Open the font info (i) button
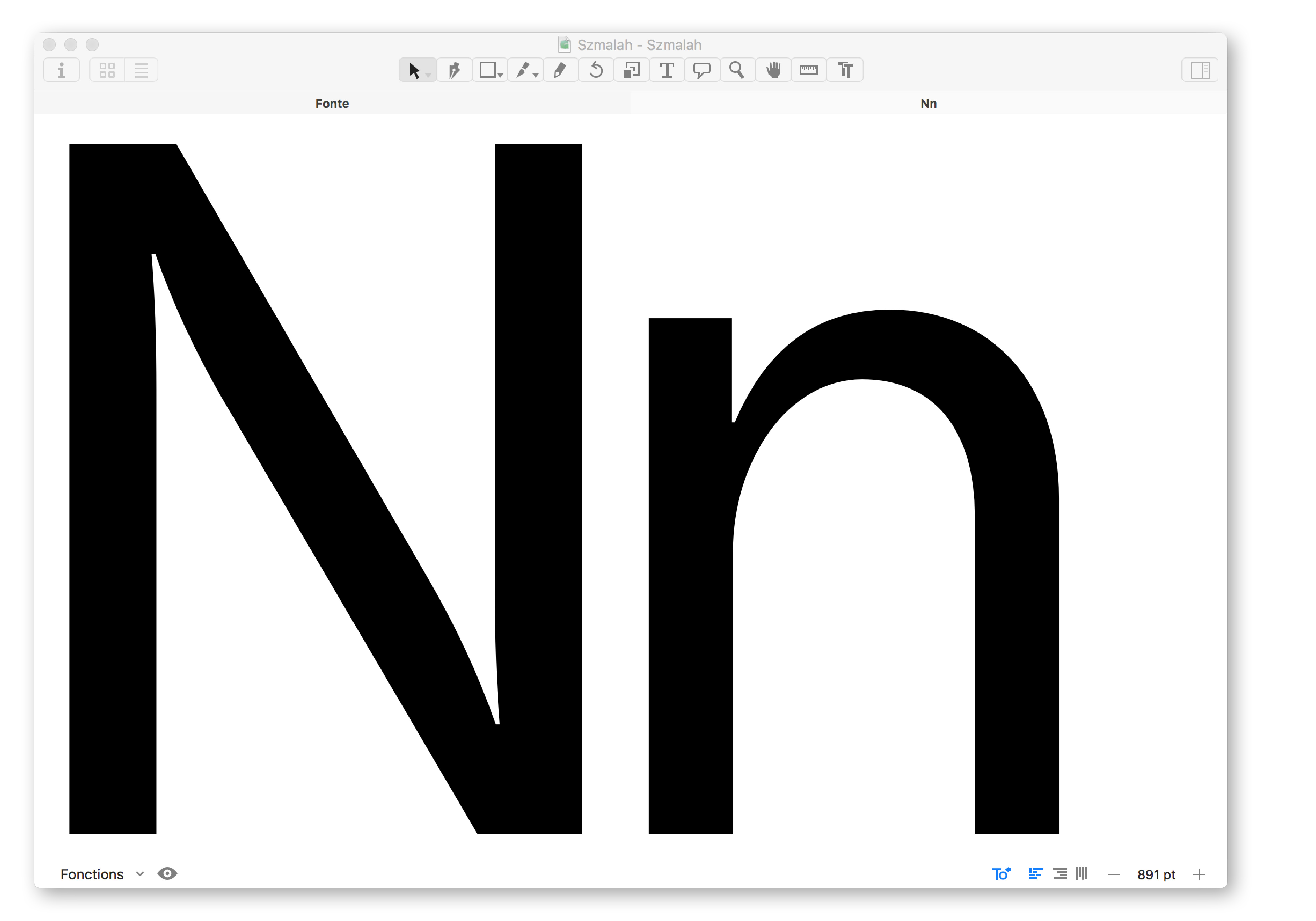Screen dimensions: 1316x921 pyautogui.click(x=61, y=70)
